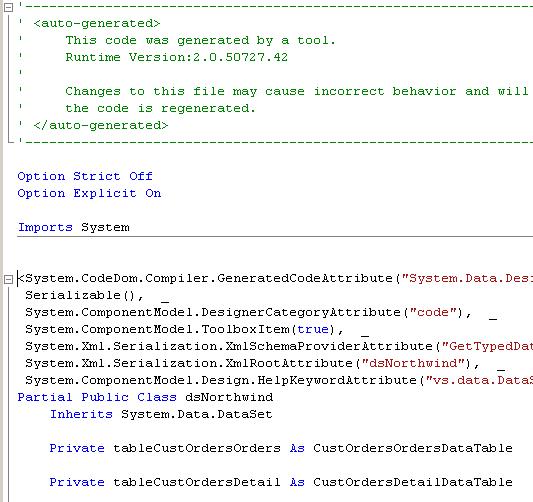This screenshot has height=502, width=533.
Task: Click the tableCustOrdersDetail variable
Action: 197,482
